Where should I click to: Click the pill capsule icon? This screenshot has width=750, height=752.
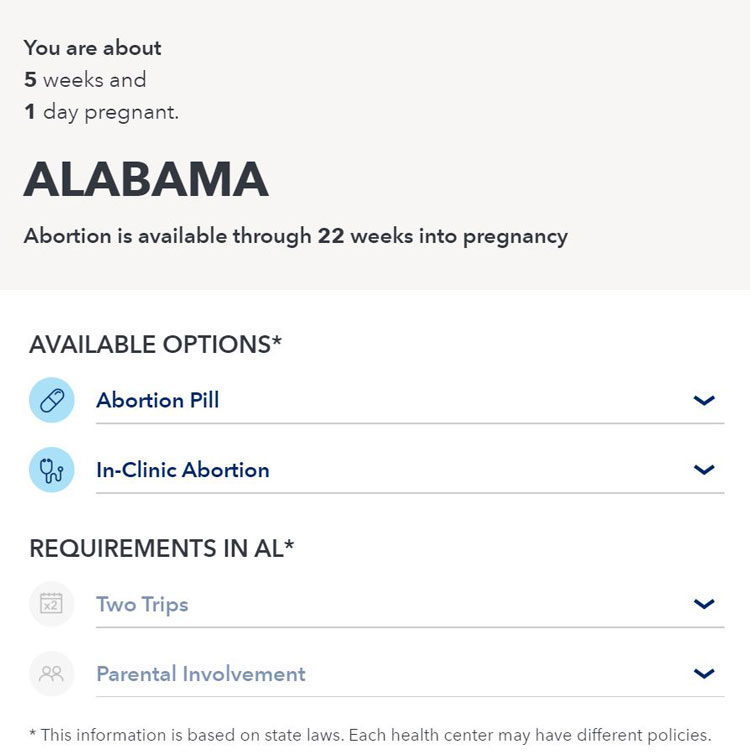click(52, 400)
